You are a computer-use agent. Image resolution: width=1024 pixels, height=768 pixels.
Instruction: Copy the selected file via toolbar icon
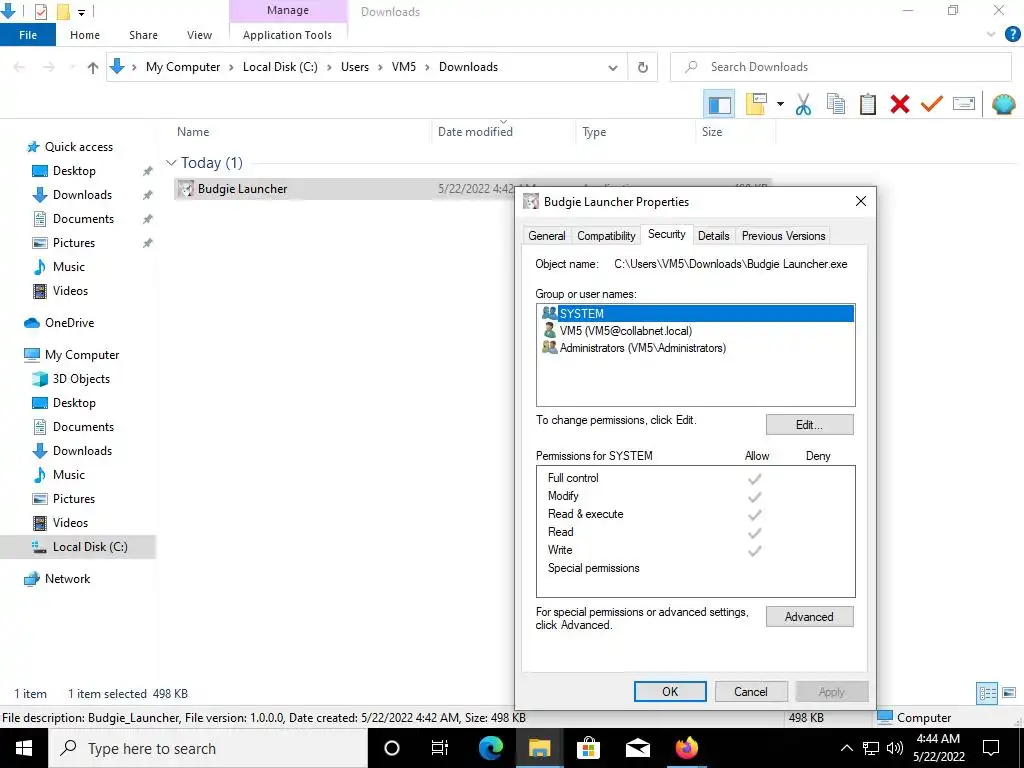[836, 104]
